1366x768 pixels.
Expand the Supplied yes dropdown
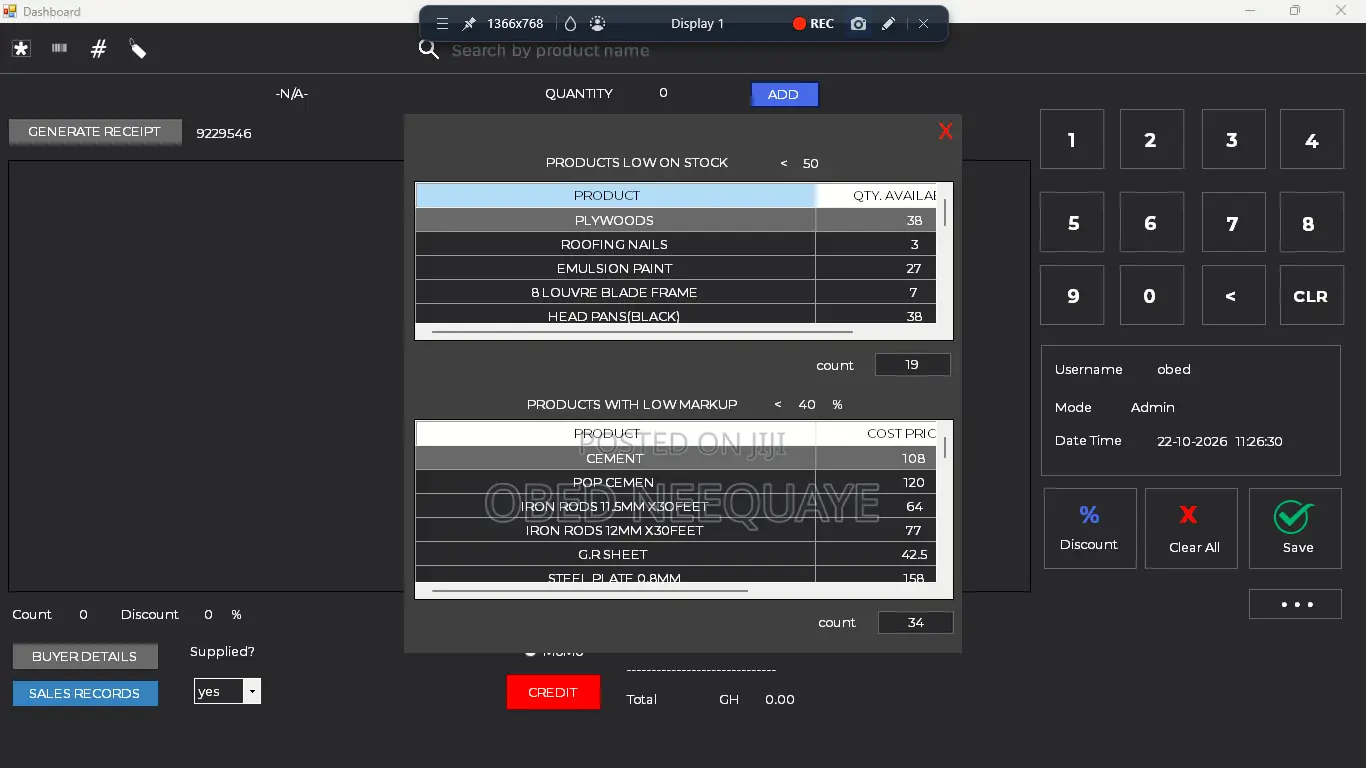(252, 691)
